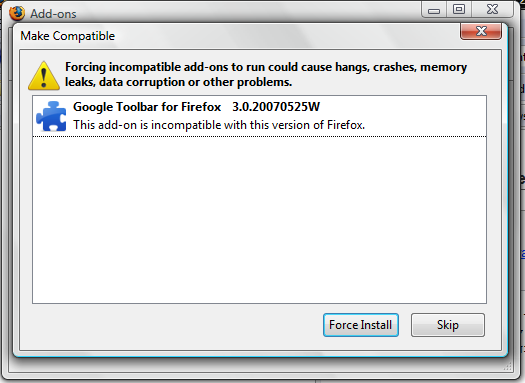The height and width of the screenshot is (383, 525).
Task: Select the blue puzzle piece add-on icon
Action: tap(51, 116)
